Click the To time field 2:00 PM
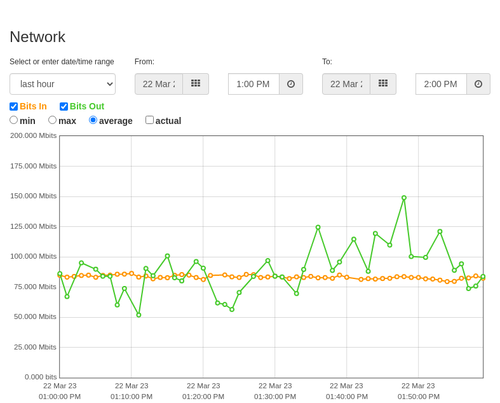Screen dimensions: 500x403 click(x=441, y=84)
